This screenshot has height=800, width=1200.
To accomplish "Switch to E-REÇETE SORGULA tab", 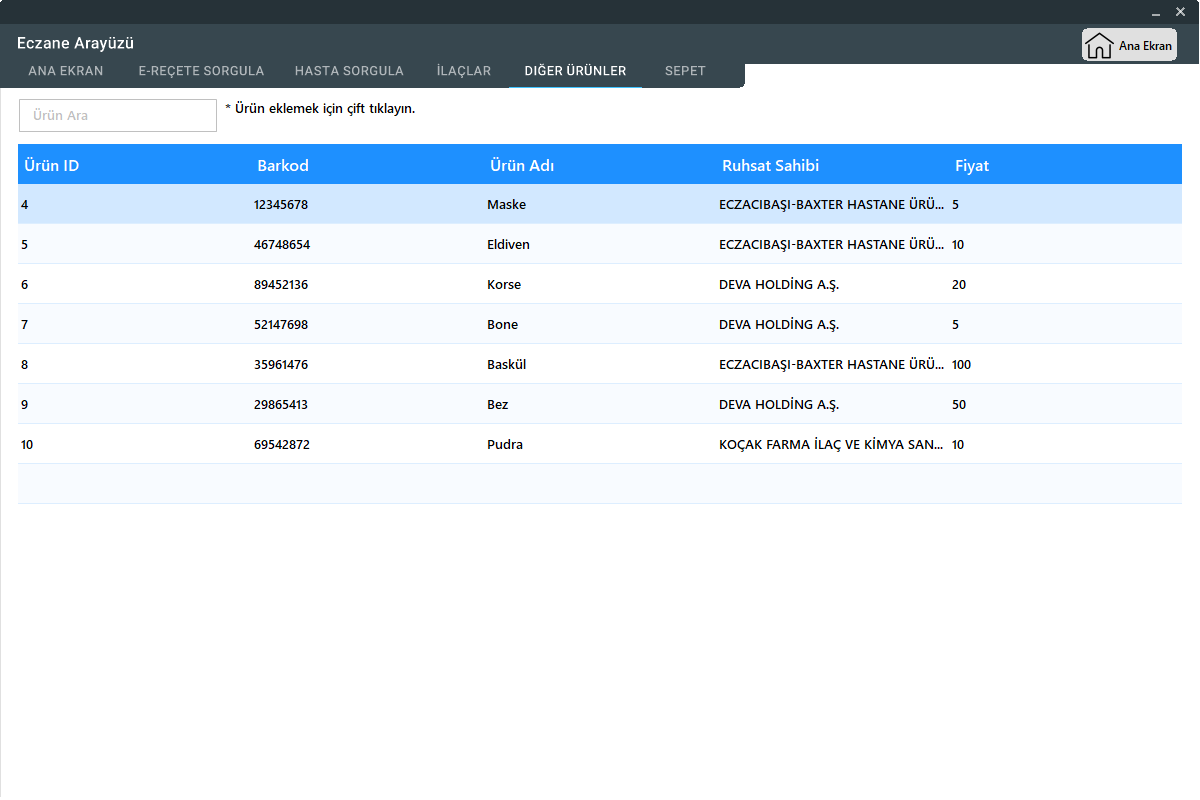I will tap(201, 71).
